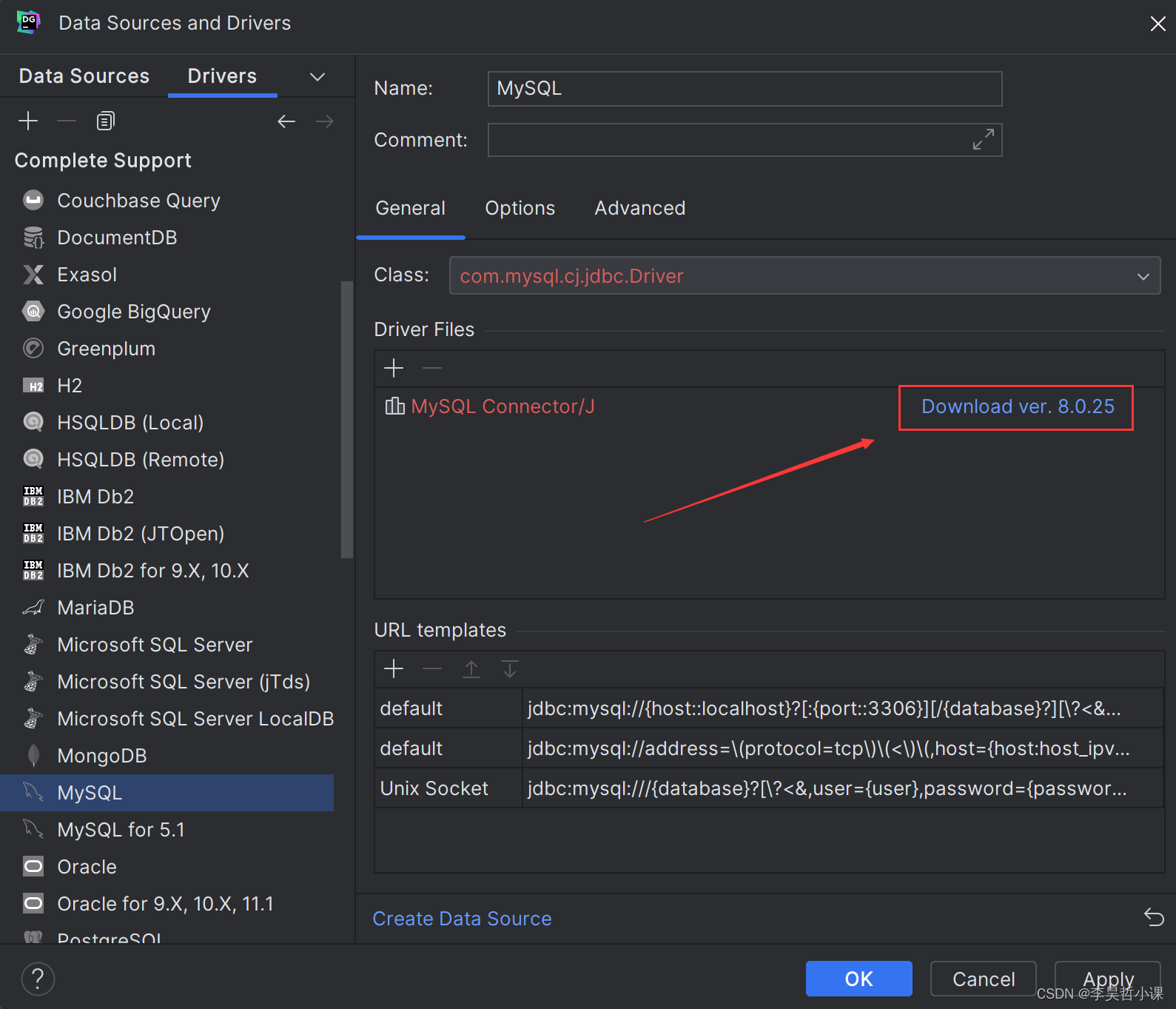Select the Drivers tab
The image size is (1176, 1009).
point(222,76)
